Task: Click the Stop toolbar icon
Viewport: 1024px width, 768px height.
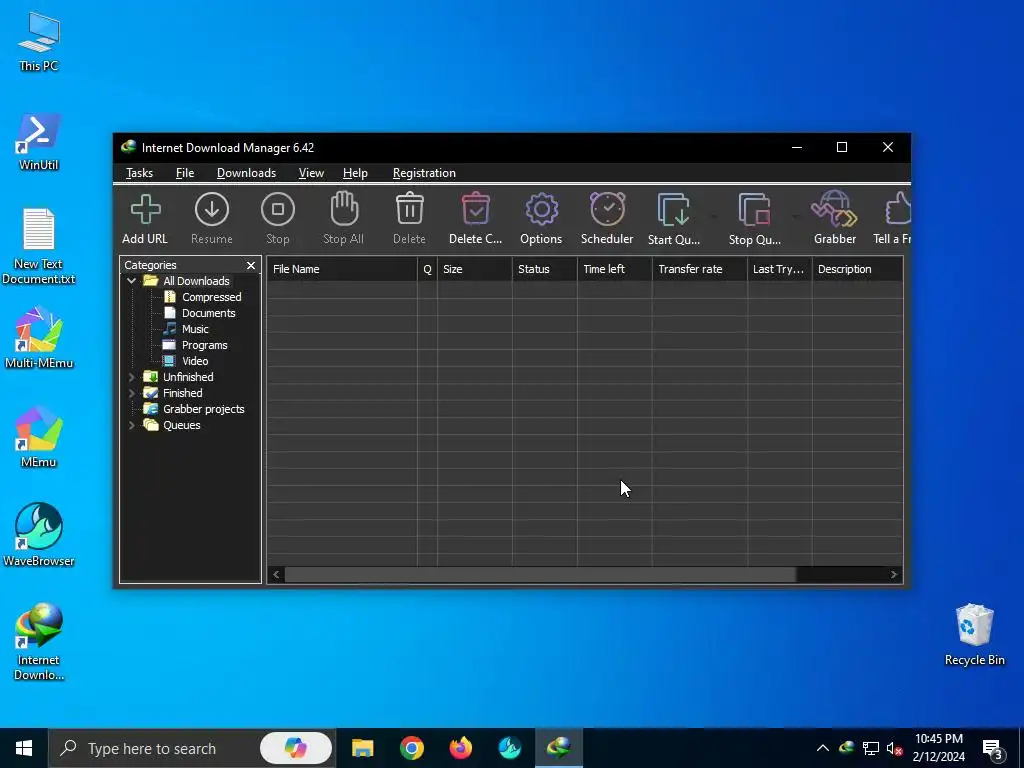Action: click(x=278, y=210)
